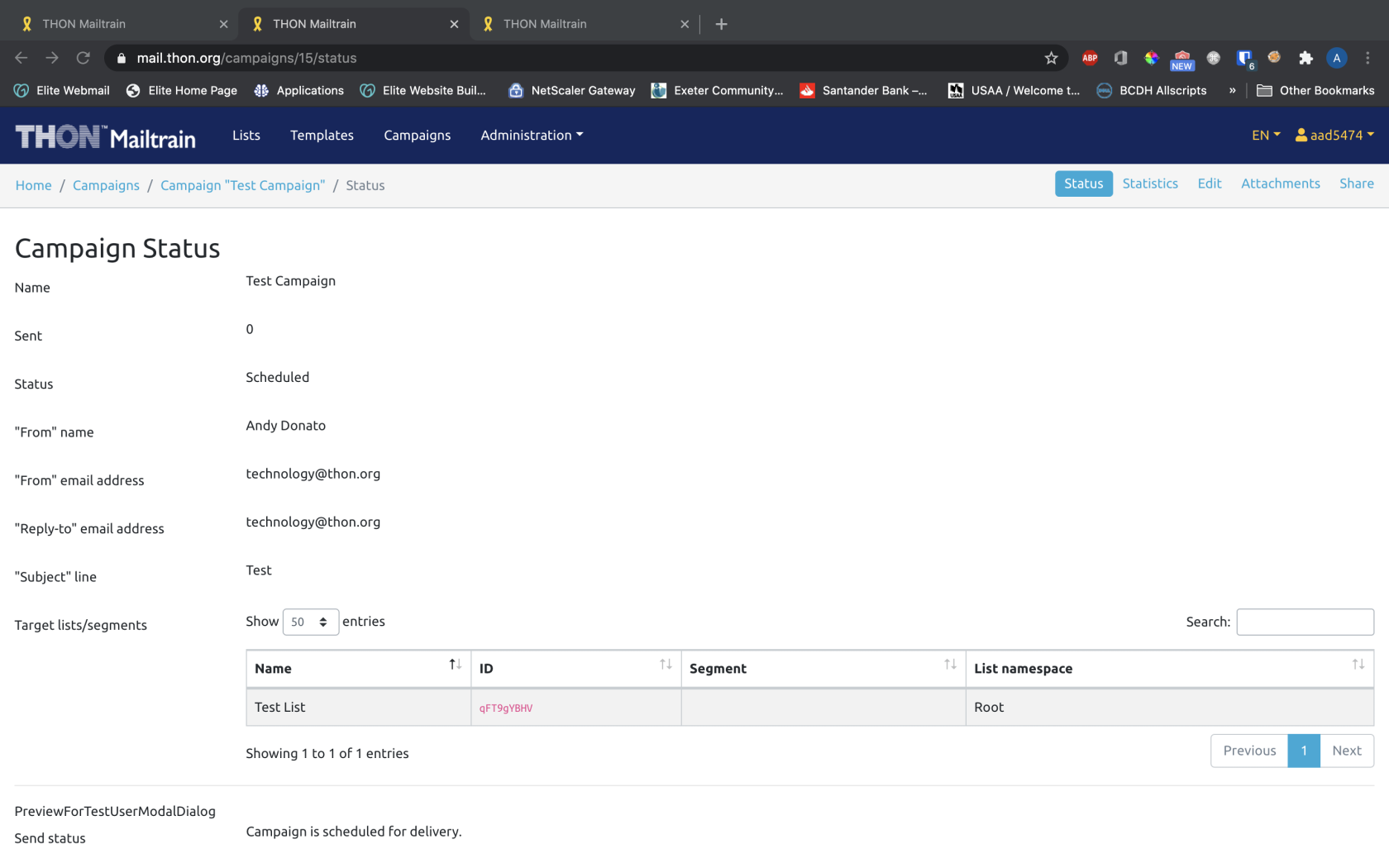Image resolution: width=1389 pixels, height=868 pixels.
Task: Open the Extensions puzzle piece menu
Action: tap(1305, 58)
